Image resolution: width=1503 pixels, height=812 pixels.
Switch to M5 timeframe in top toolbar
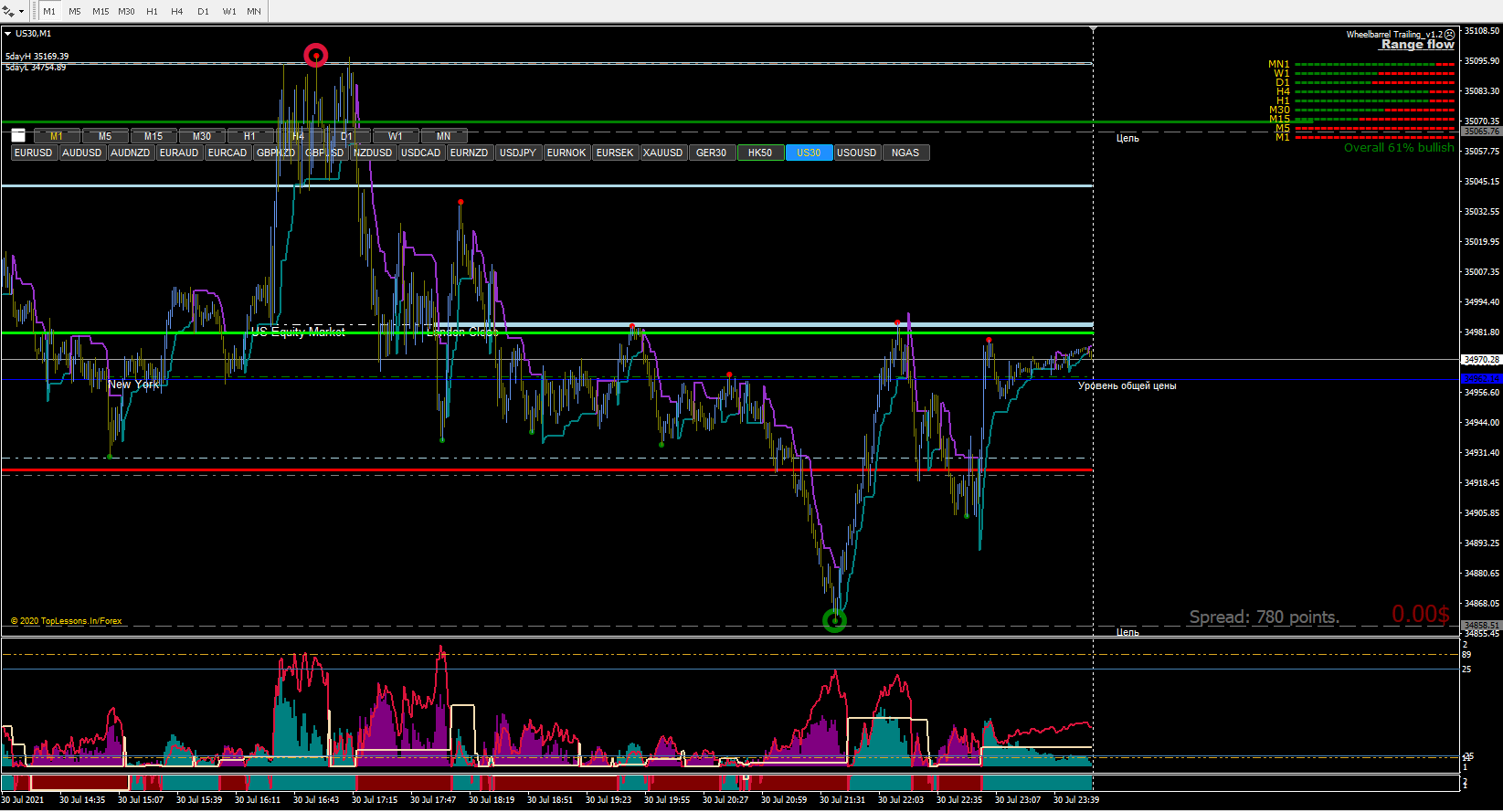pos(75,11)
